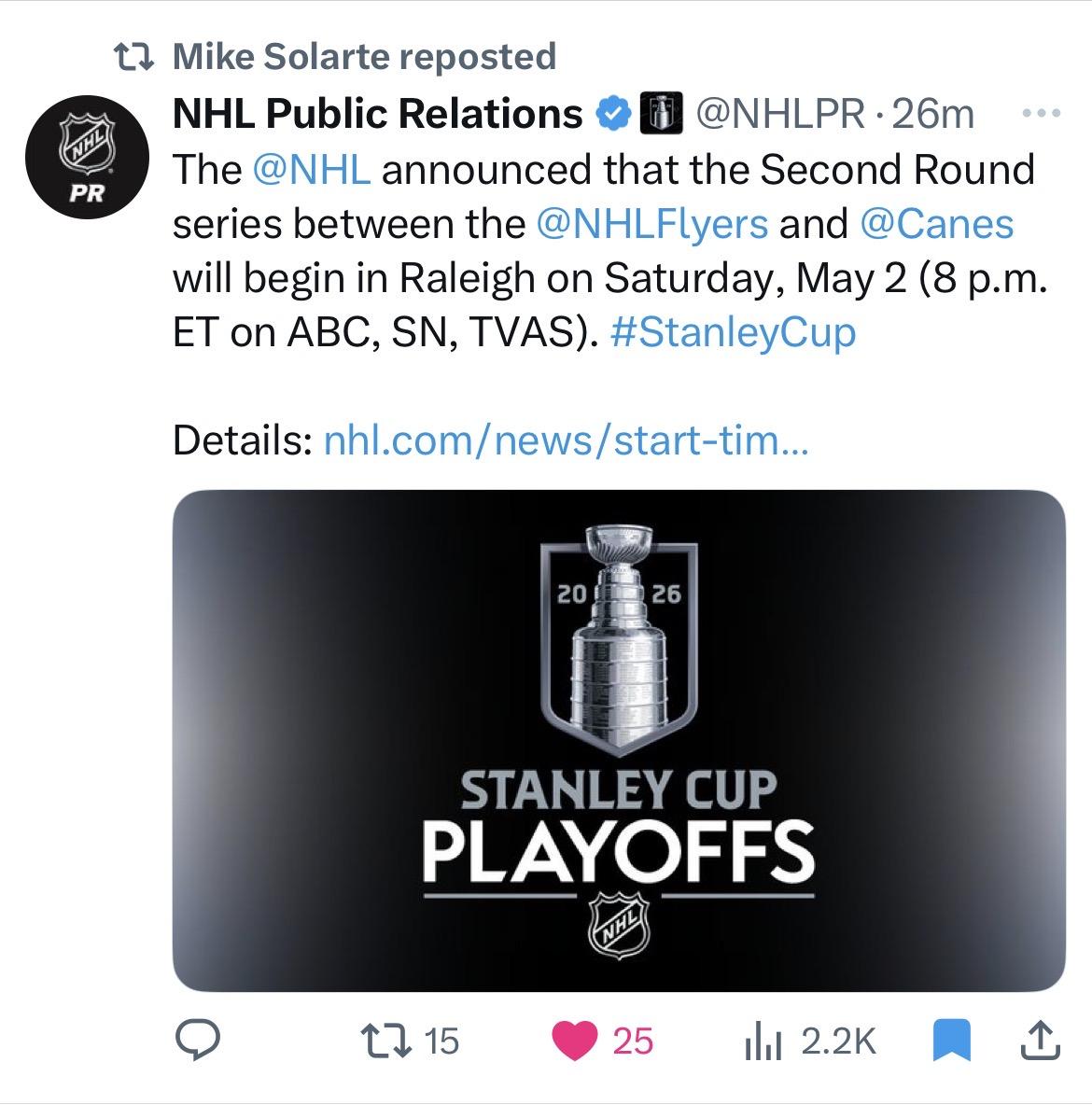Open the 26m post timestamp

point(933,113)
